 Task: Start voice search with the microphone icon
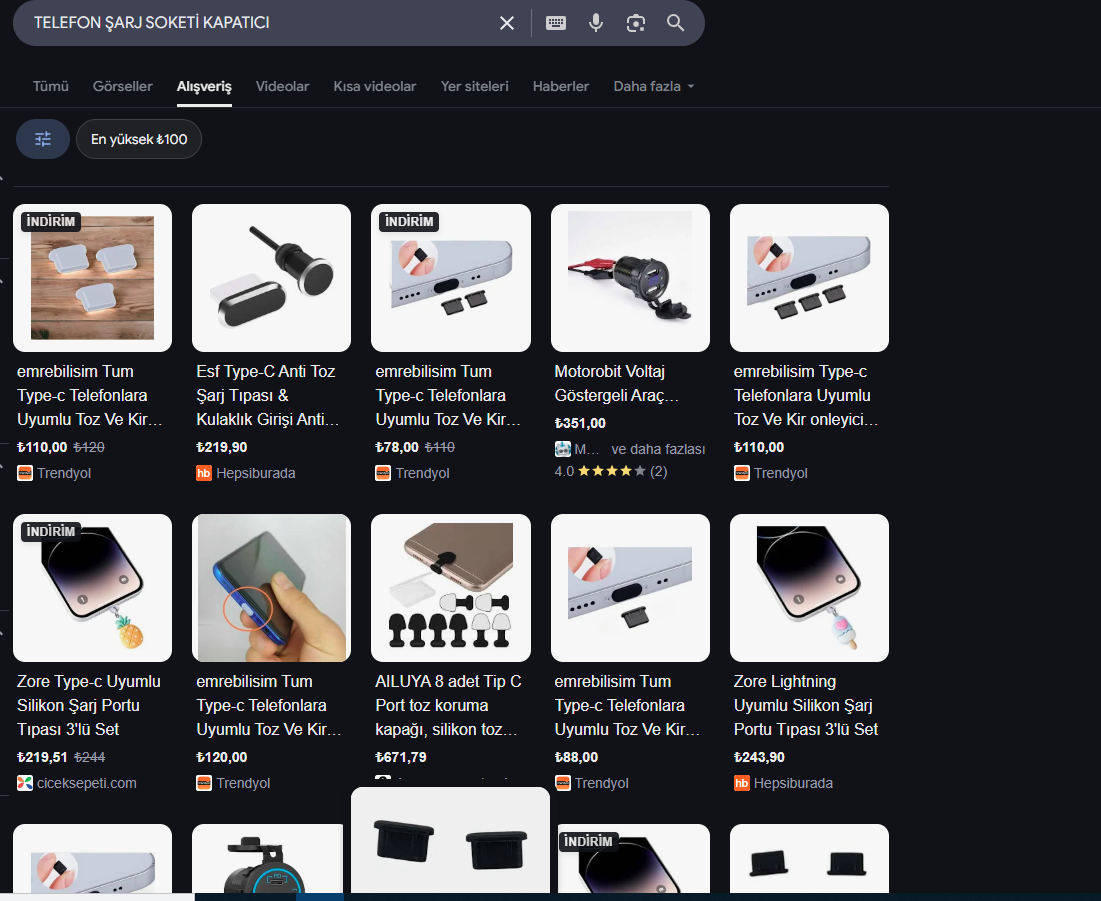point(595,23)
